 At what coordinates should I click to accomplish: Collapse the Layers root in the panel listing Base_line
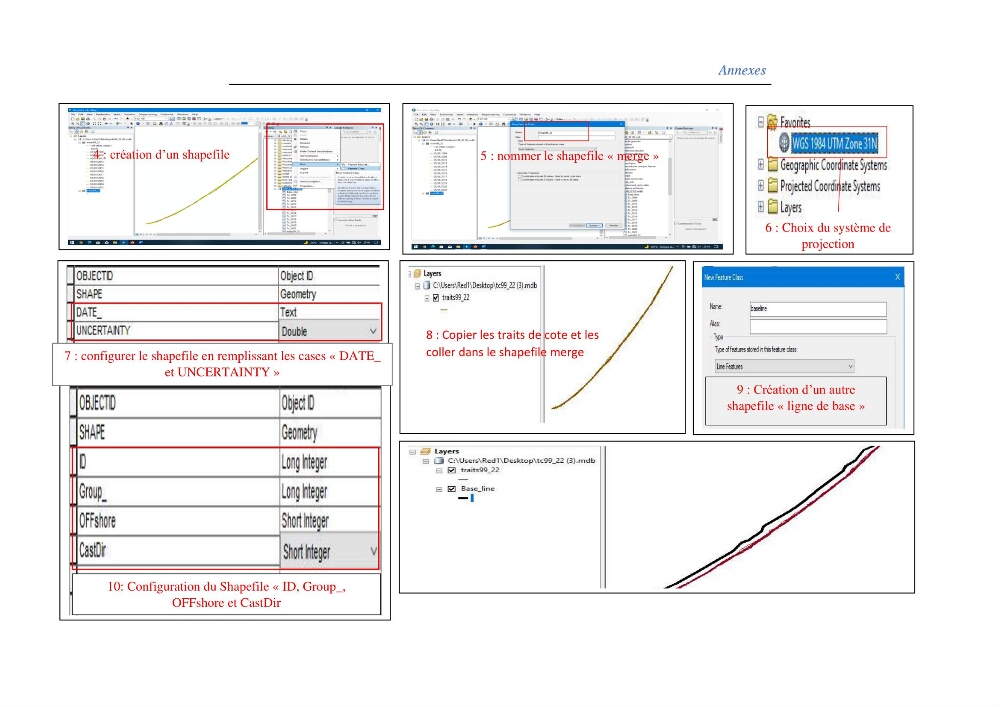412,451
